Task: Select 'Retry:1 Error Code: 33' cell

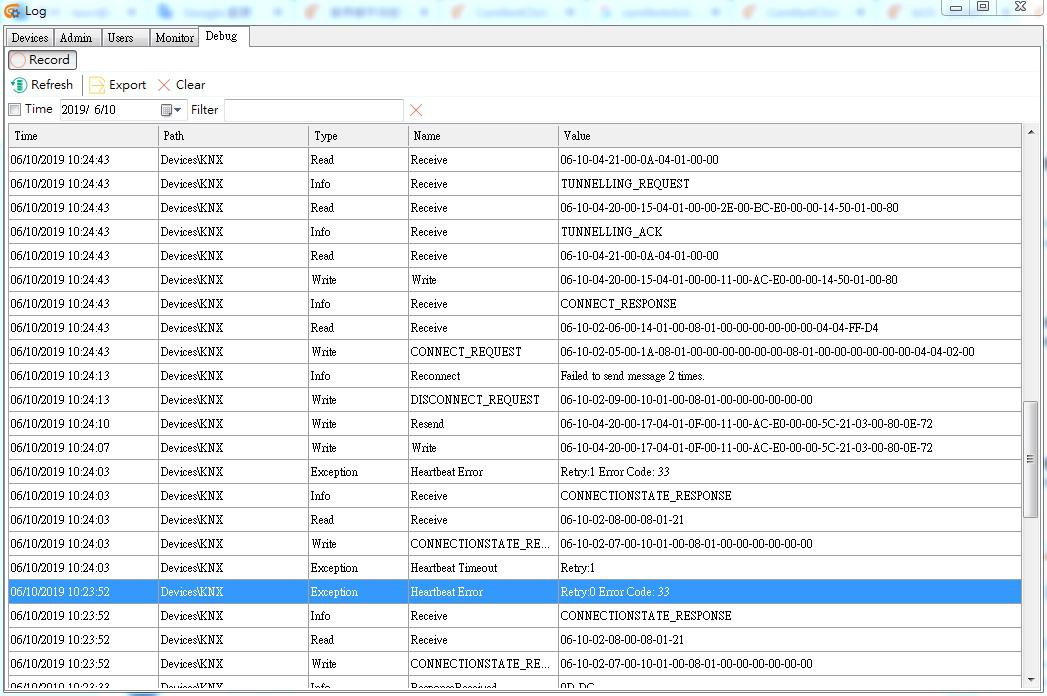Action: click(x=789, y=472)
